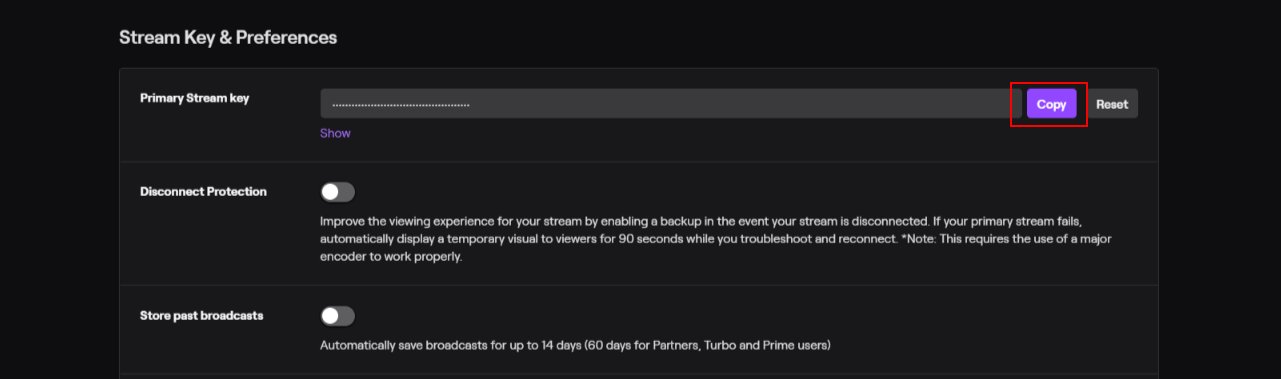
Task: Reset the primary stream key
Action: click(x=1111, y=104)
